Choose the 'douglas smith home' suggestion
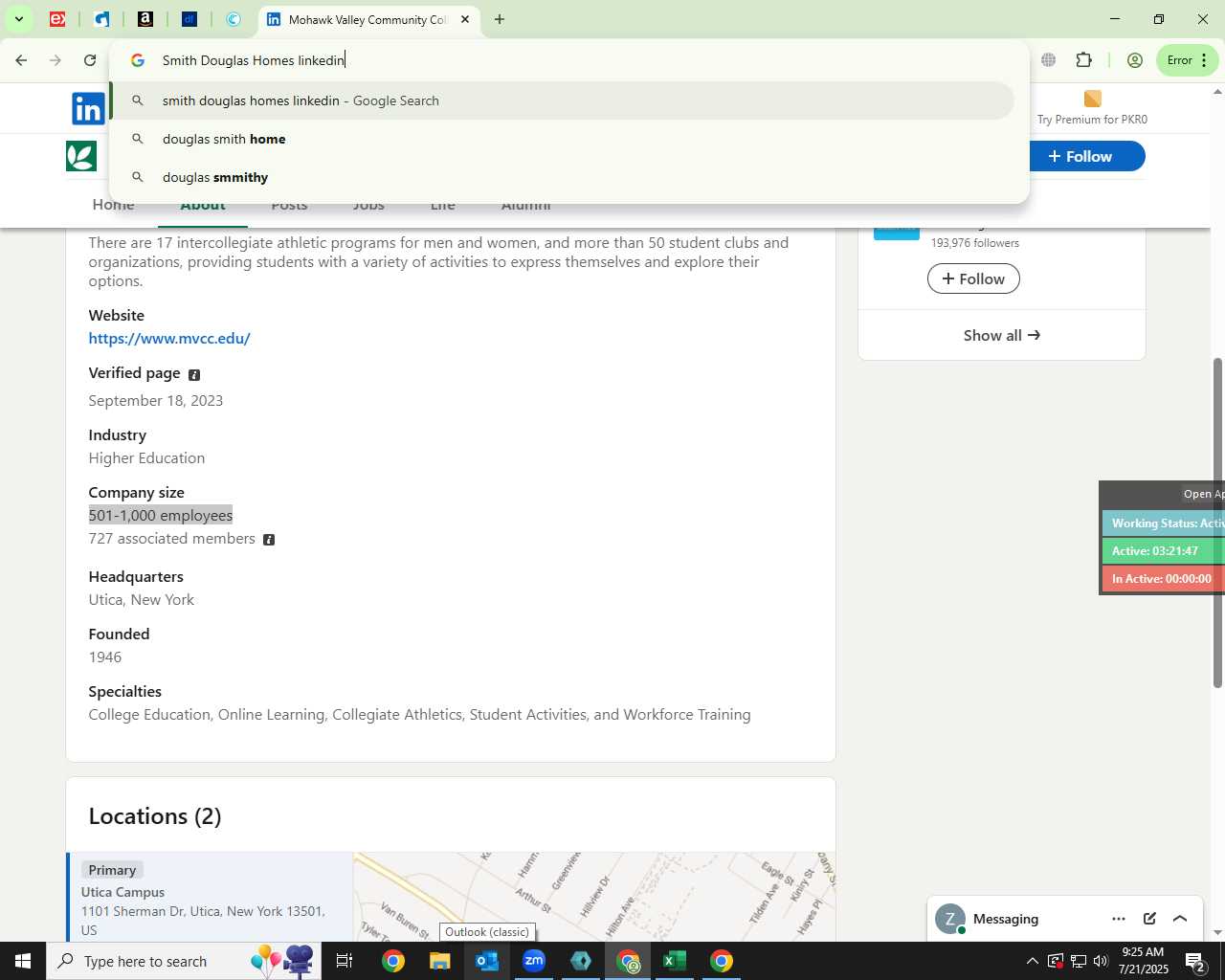This screenshot has height=980, width=1225. click(x=563, y=139)
